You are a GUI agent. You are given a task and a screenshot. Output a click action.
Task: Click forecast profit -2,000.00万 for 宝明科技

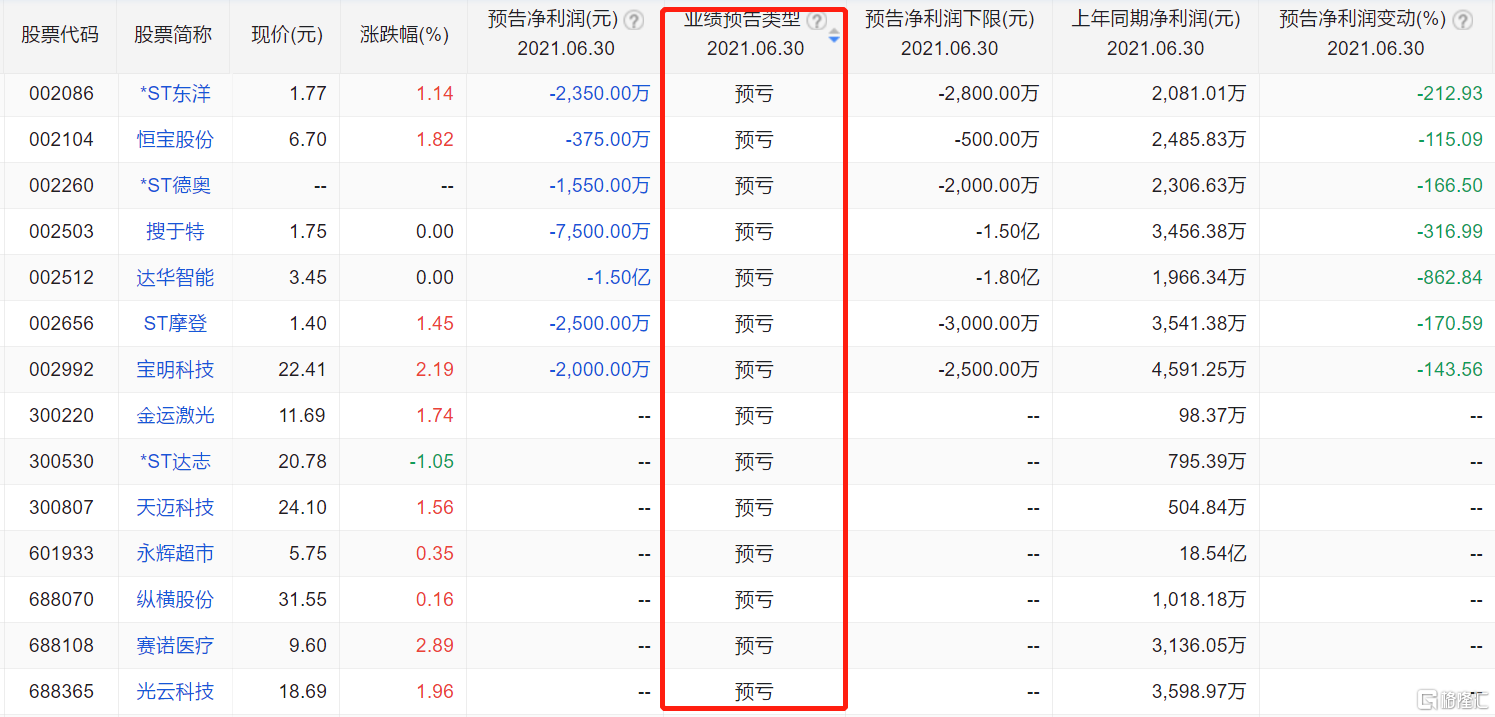pyautogui.click(x=599, y=370)
